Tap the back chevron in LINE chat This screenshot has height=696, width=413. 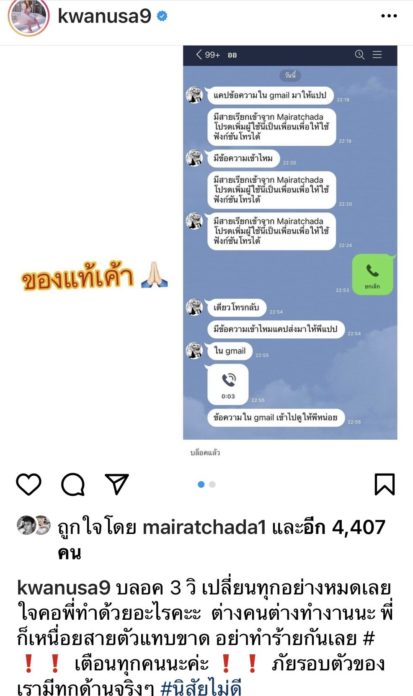199,55
